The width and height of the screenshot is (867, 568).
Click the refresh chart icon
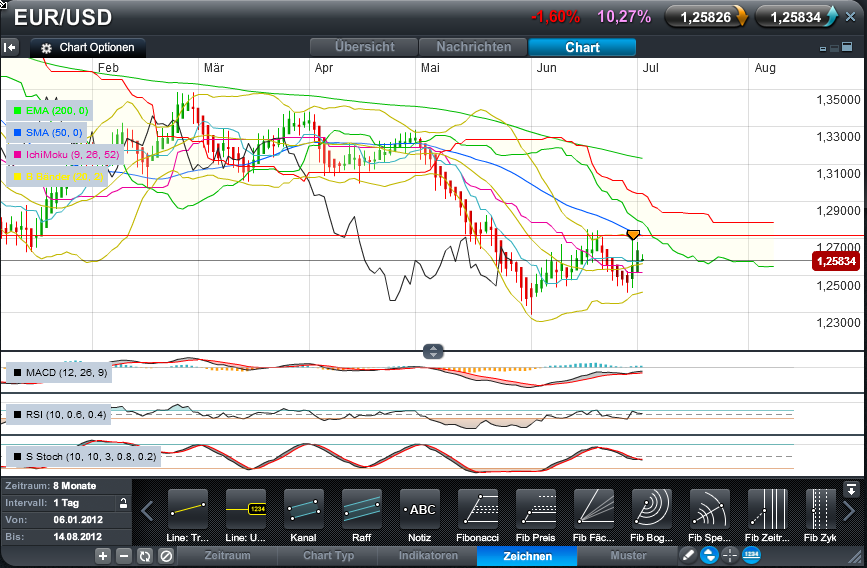tap(145, 556)
